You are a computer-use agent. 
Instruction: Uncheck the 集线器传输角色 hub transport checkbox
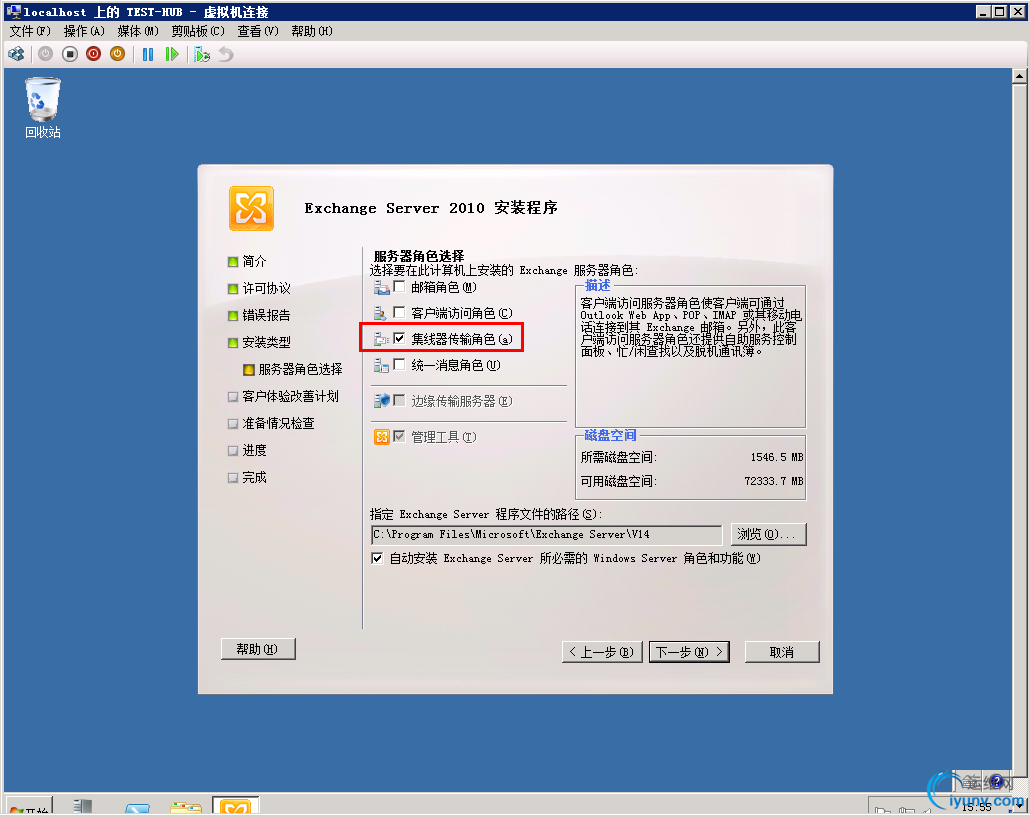(x=399, y=338)
